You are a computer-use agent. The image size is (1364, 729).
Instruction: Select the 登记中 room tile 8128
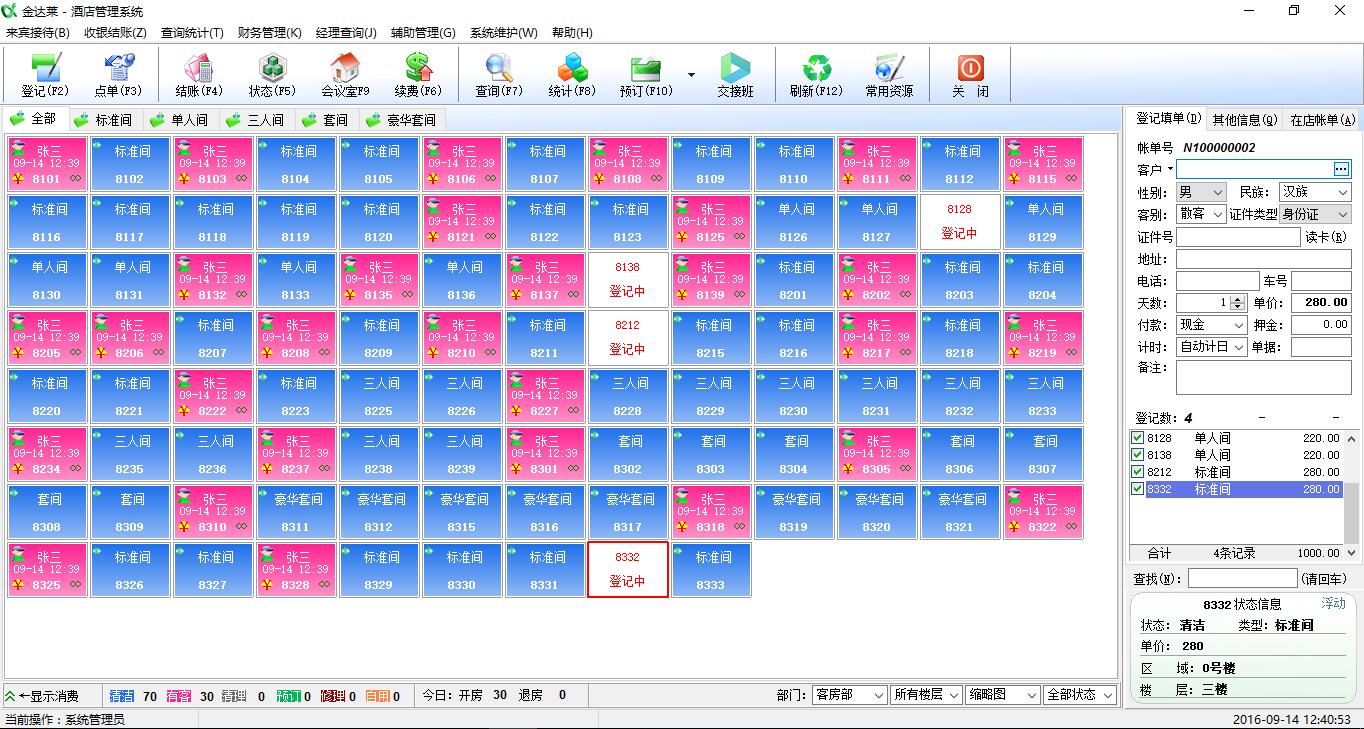click(959, 222)
